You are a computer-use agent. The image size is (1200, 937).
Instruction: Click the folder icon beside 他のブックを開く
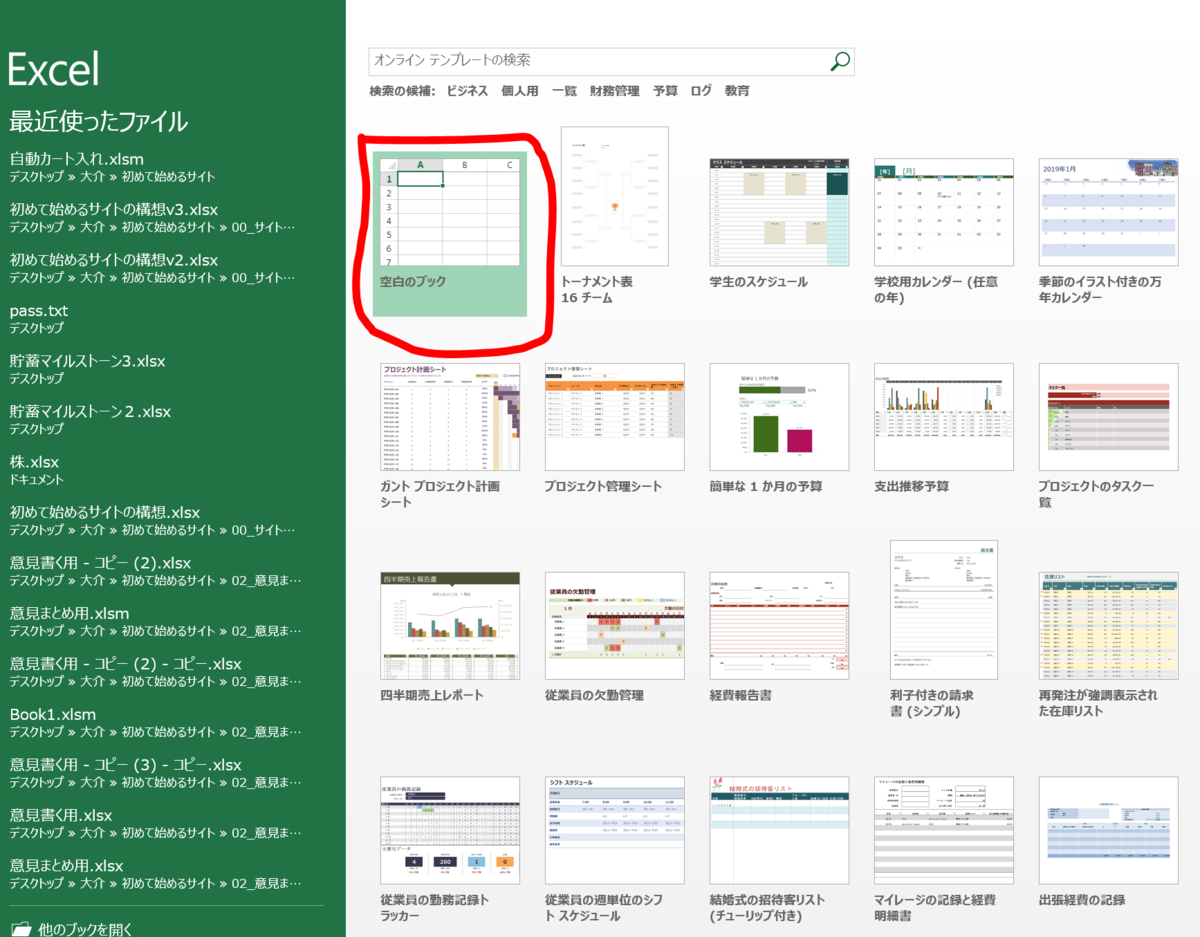point(20,929)
